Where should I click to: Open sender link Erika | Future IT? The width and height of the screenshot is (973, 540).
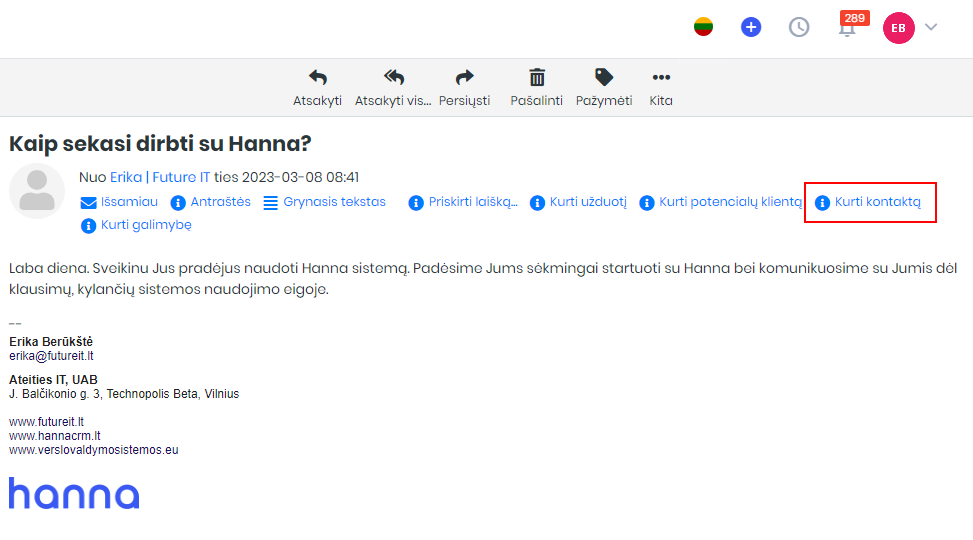click(160, 177)
